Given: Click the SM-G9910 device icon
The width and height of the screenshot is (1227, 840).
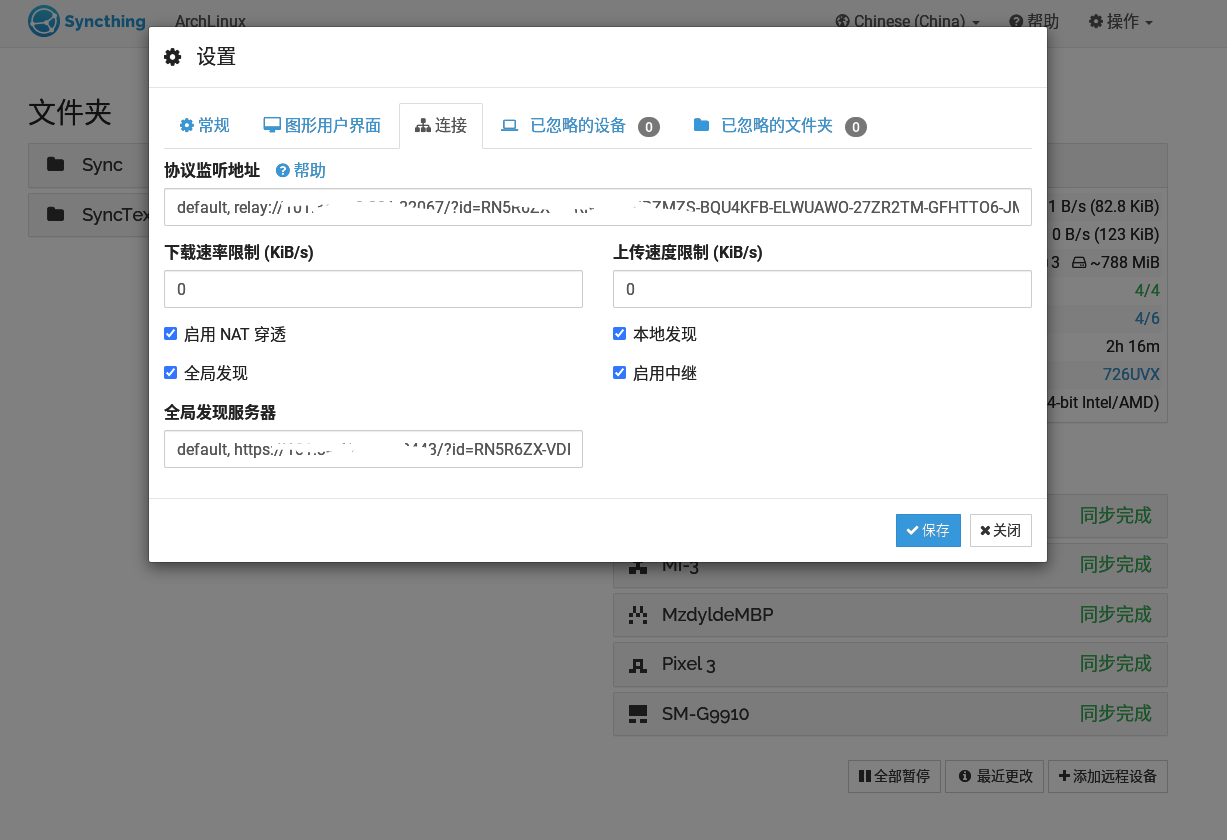Looking at the screenshot, I should tap(637, 714).
